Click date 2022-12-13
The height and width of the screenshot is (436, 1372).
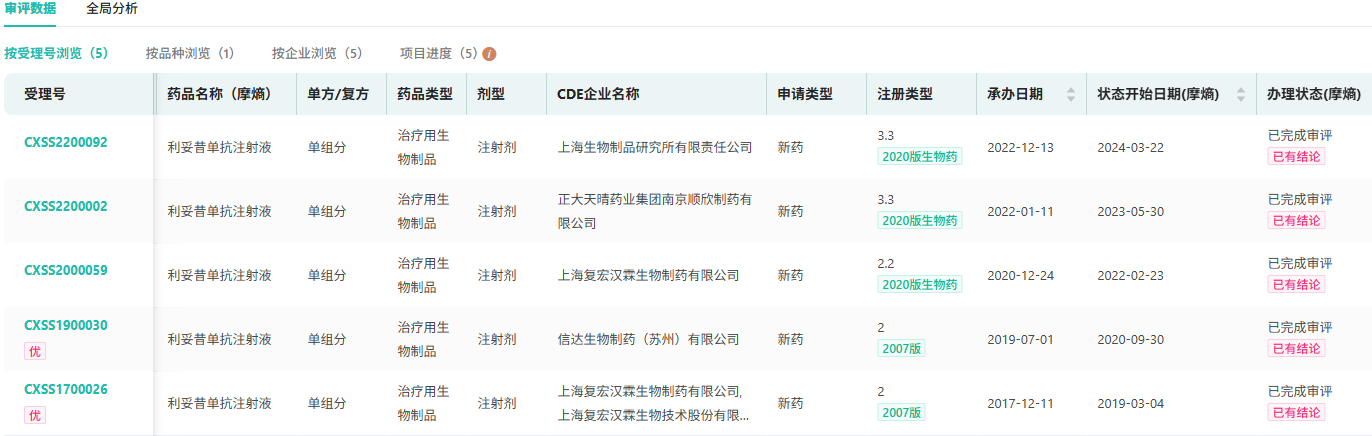[1018, 147]
